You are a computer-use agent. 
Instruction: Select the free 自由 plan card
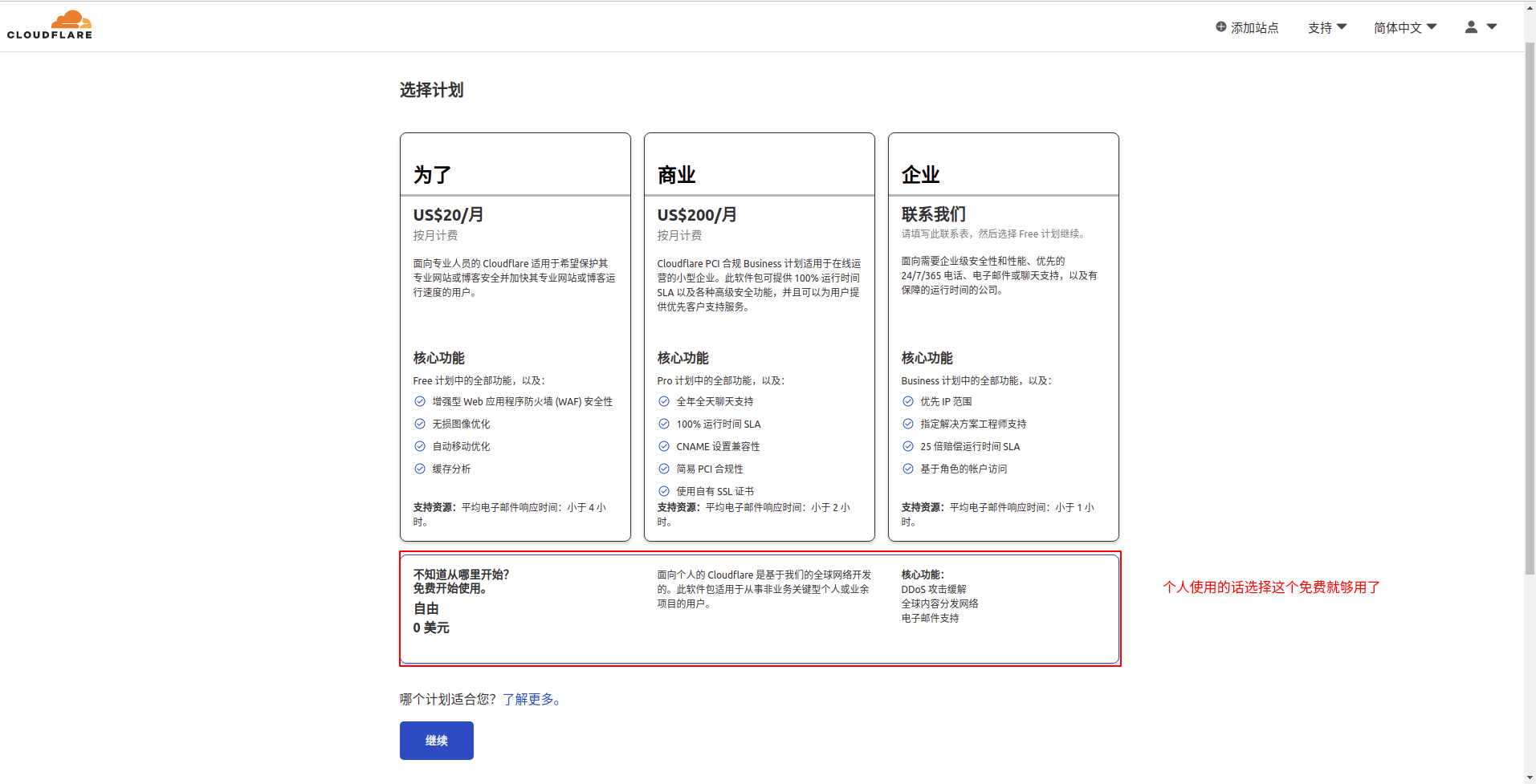coord(760,608)
